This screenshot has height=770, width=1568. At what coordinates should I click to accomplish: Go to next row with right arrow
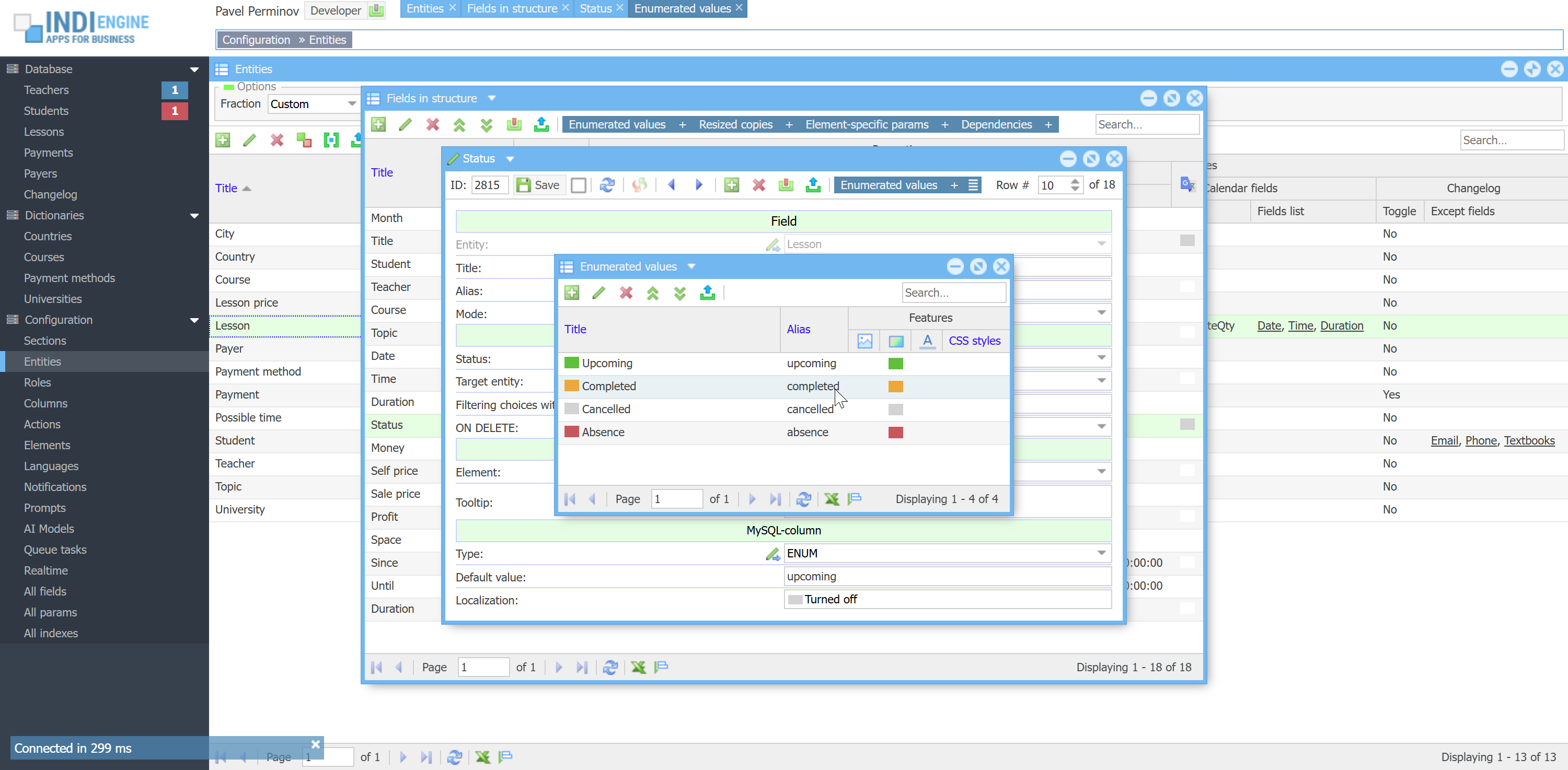coord(698,185)
